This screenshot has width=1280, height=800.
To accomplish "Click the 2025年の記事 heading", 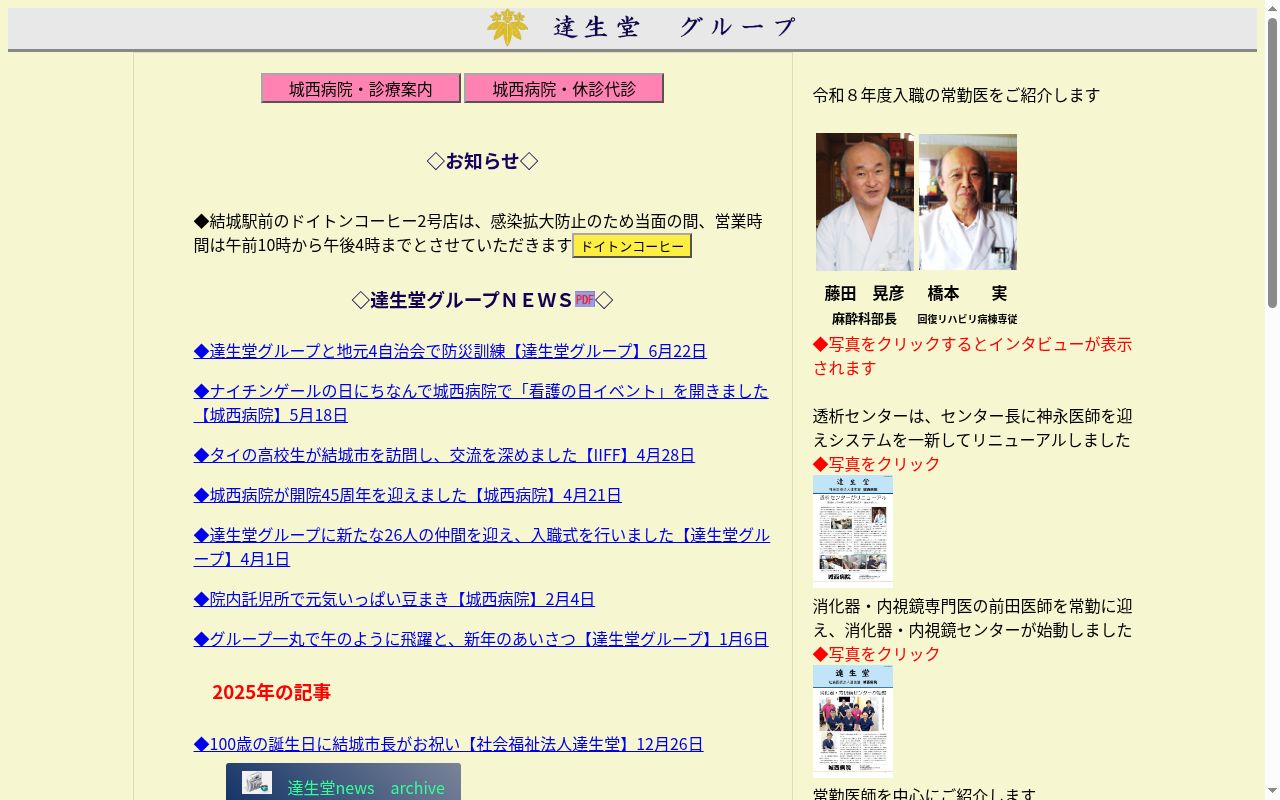I will [x=271, y=692].
